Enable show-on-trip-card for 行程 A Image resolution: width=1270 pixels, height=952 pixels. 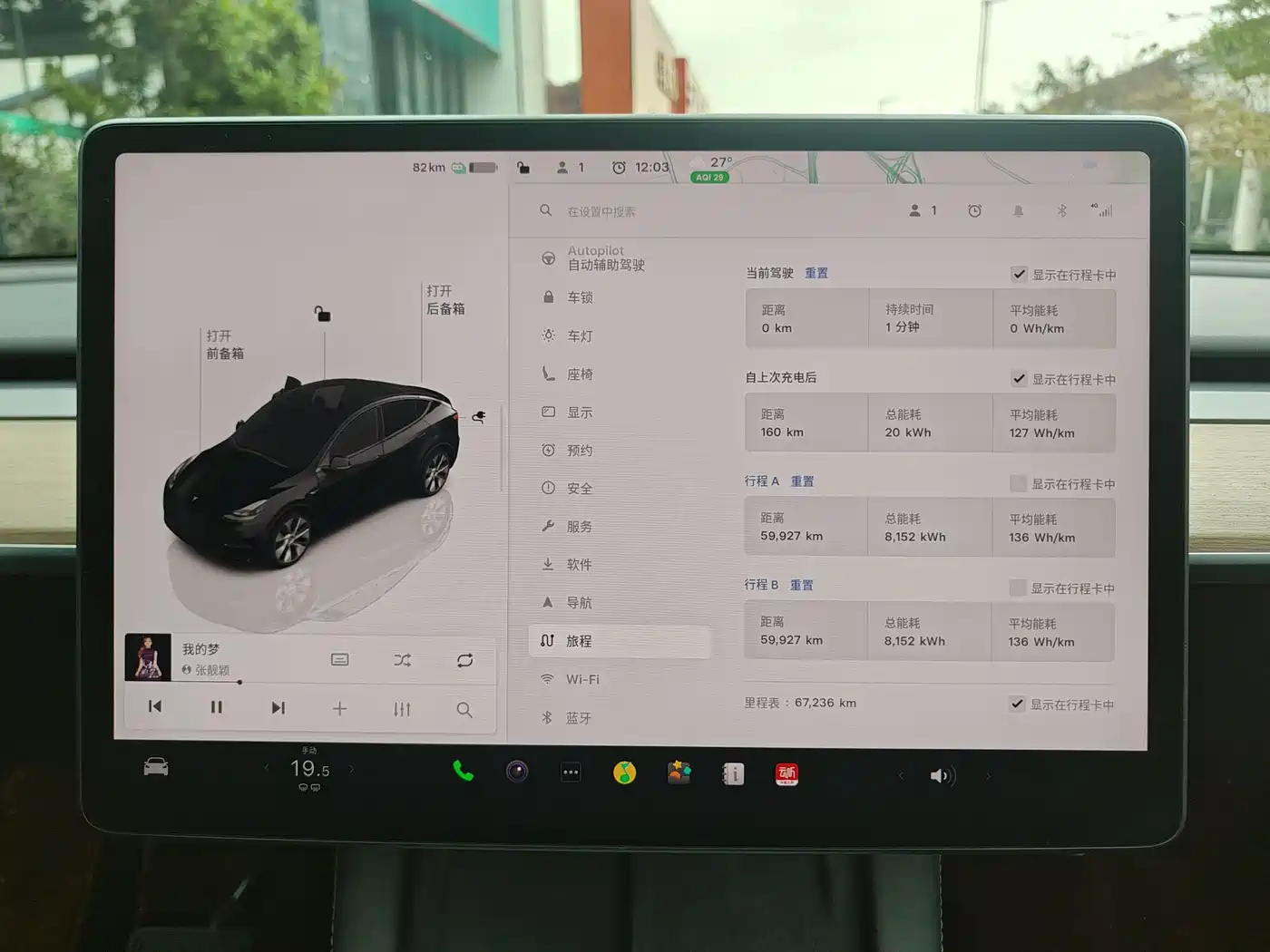[1018, 483]
